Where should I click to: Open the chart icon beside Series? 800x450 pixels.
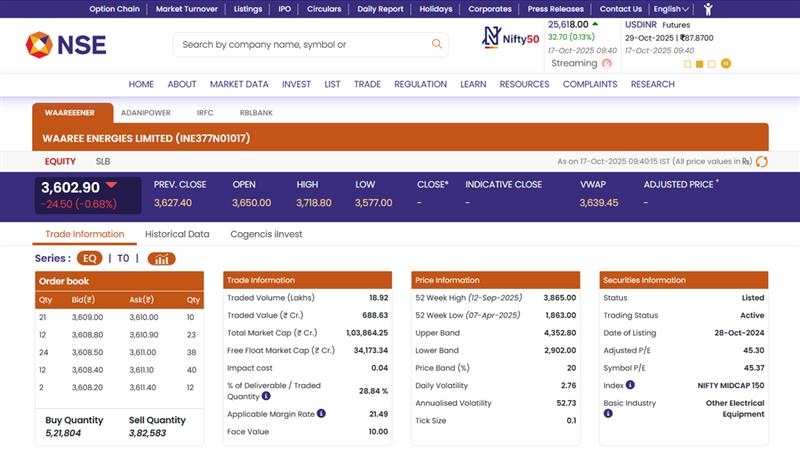coord(161,258)
